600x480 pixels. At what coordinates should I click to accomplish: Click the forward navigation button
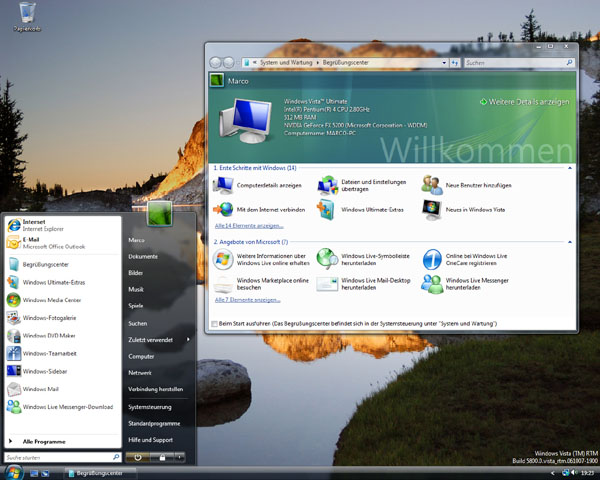[x=228, y=62]
